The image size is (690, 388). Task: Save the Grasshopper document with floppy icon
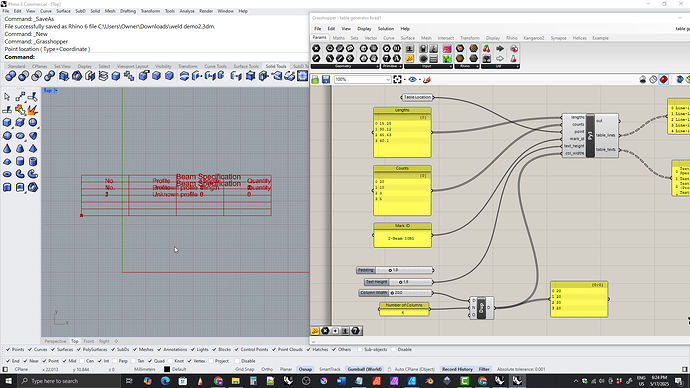coord(326,80)
